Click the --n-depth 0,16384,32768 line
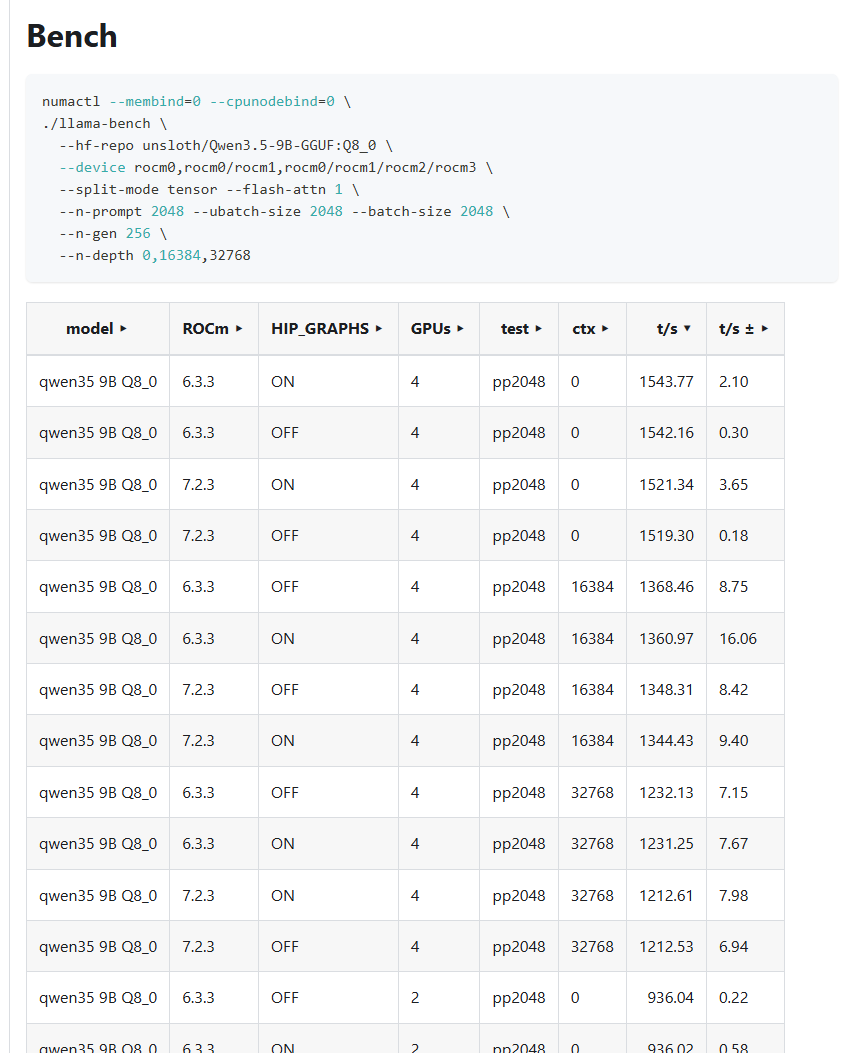The image size is (863, 1053). click(x=154, y=255)
